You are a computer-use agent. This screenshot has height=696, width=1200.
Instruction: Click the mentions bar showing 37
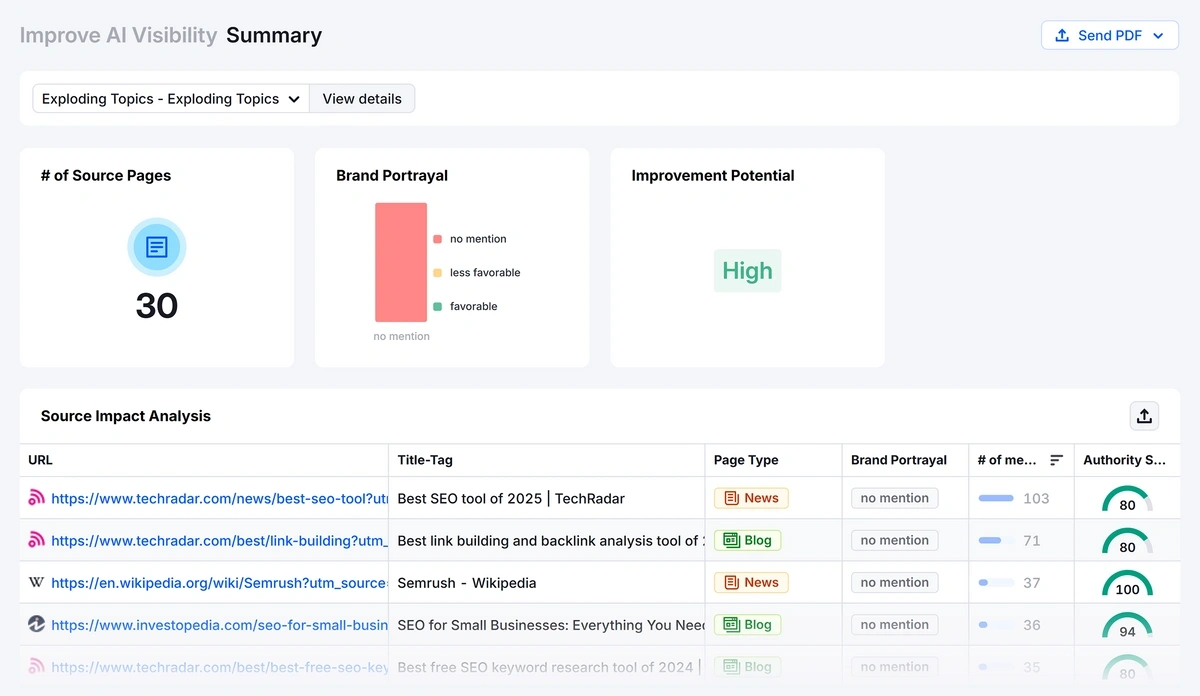(996, 582)
